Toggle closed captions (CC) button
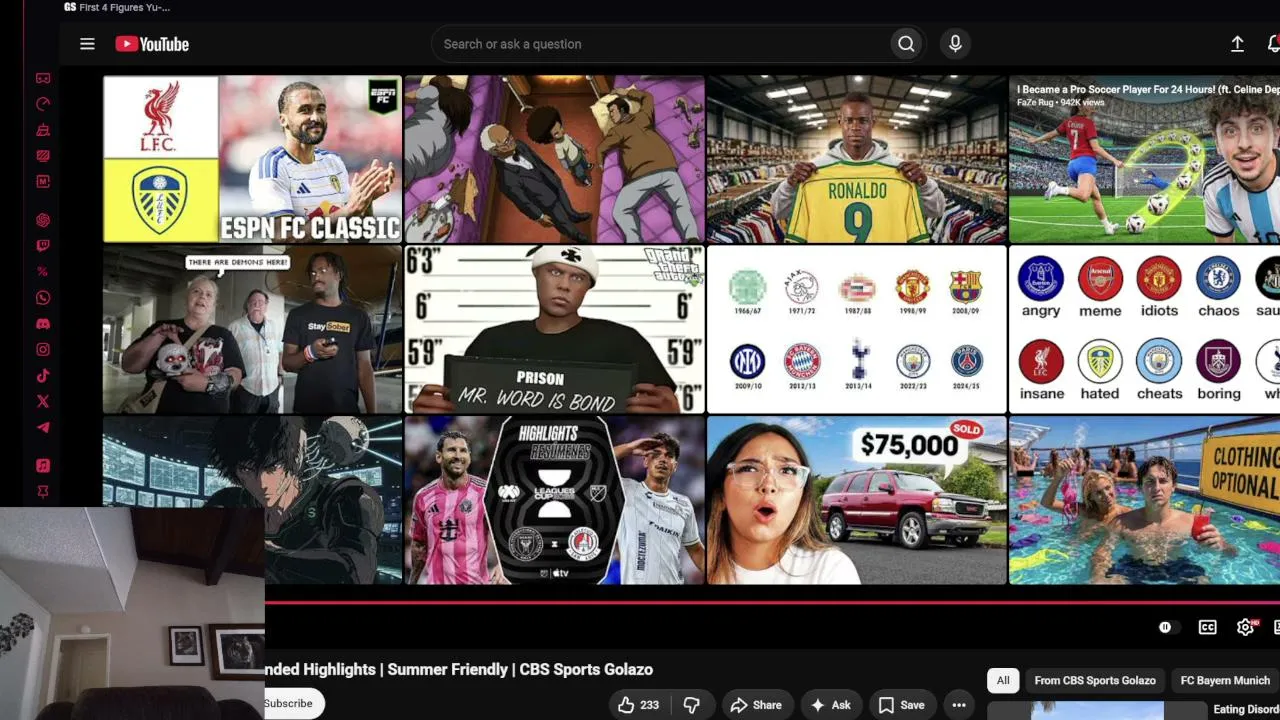 point(1208,627)
